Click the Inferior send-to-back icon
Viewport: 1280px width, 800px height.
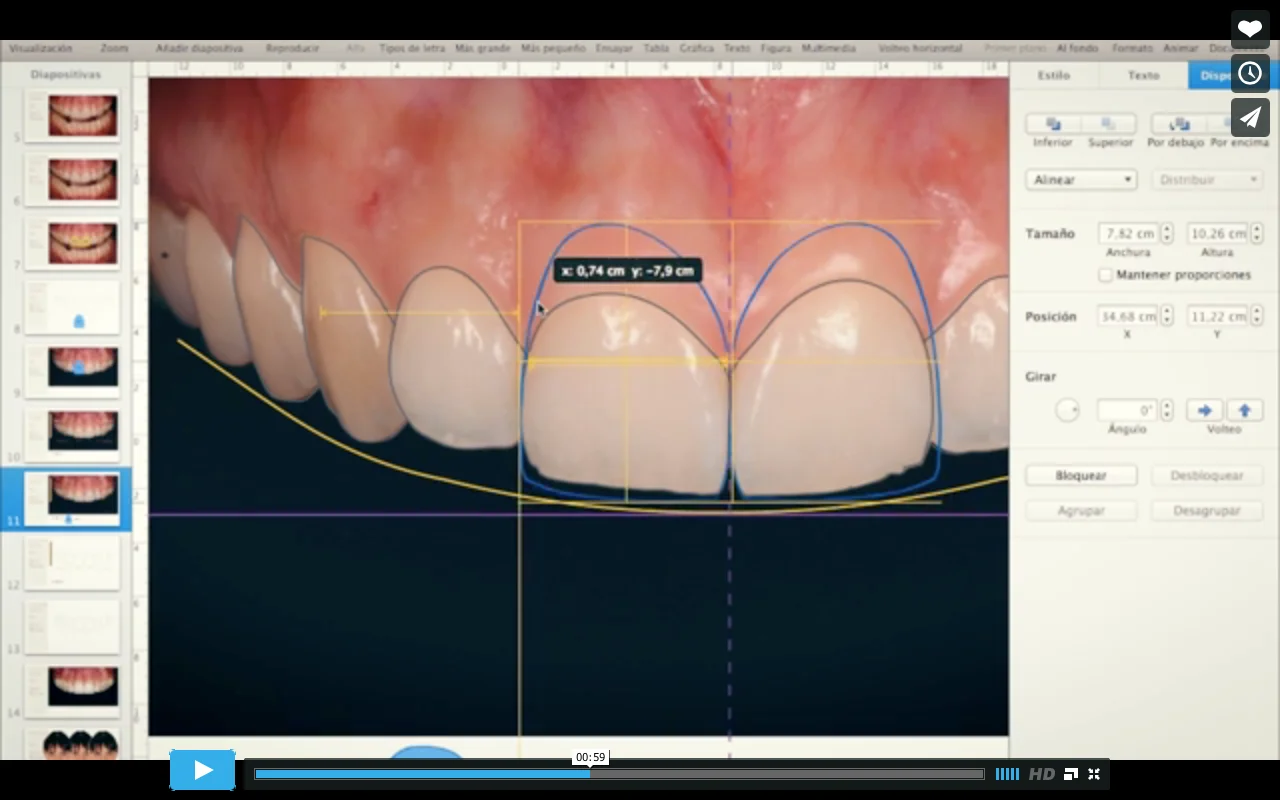tap(1053, 124)
